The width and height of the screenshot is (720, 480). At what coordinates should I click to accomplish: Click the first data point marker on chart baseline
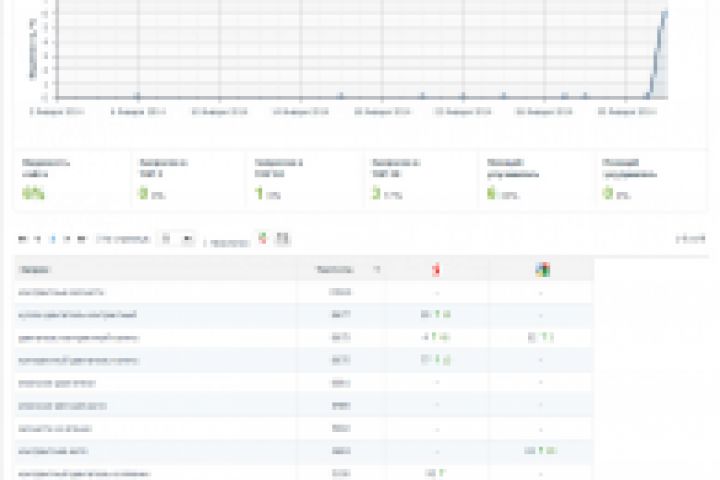click(137, 96)
